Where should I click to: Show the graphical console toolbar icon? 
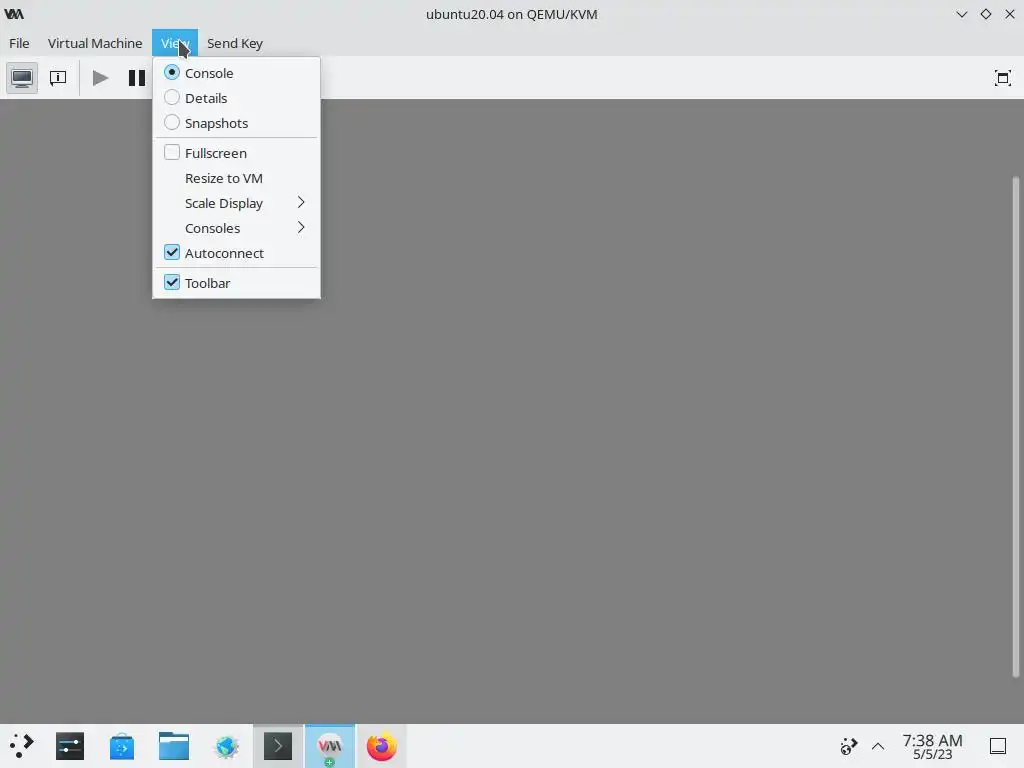[22, 78]
